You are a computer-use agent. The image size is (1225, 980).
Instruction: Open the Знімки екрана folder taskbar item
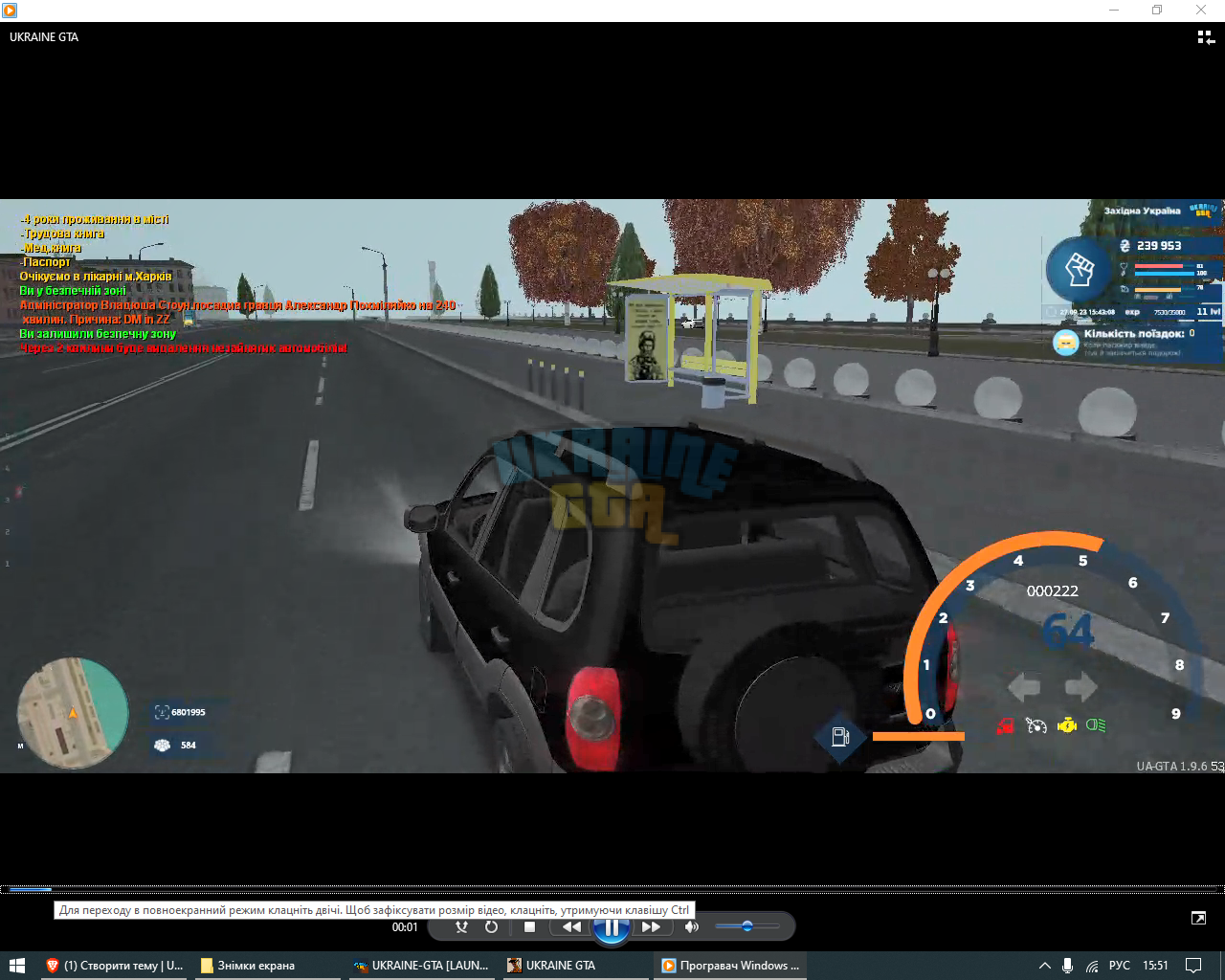[x=266, y=965]
